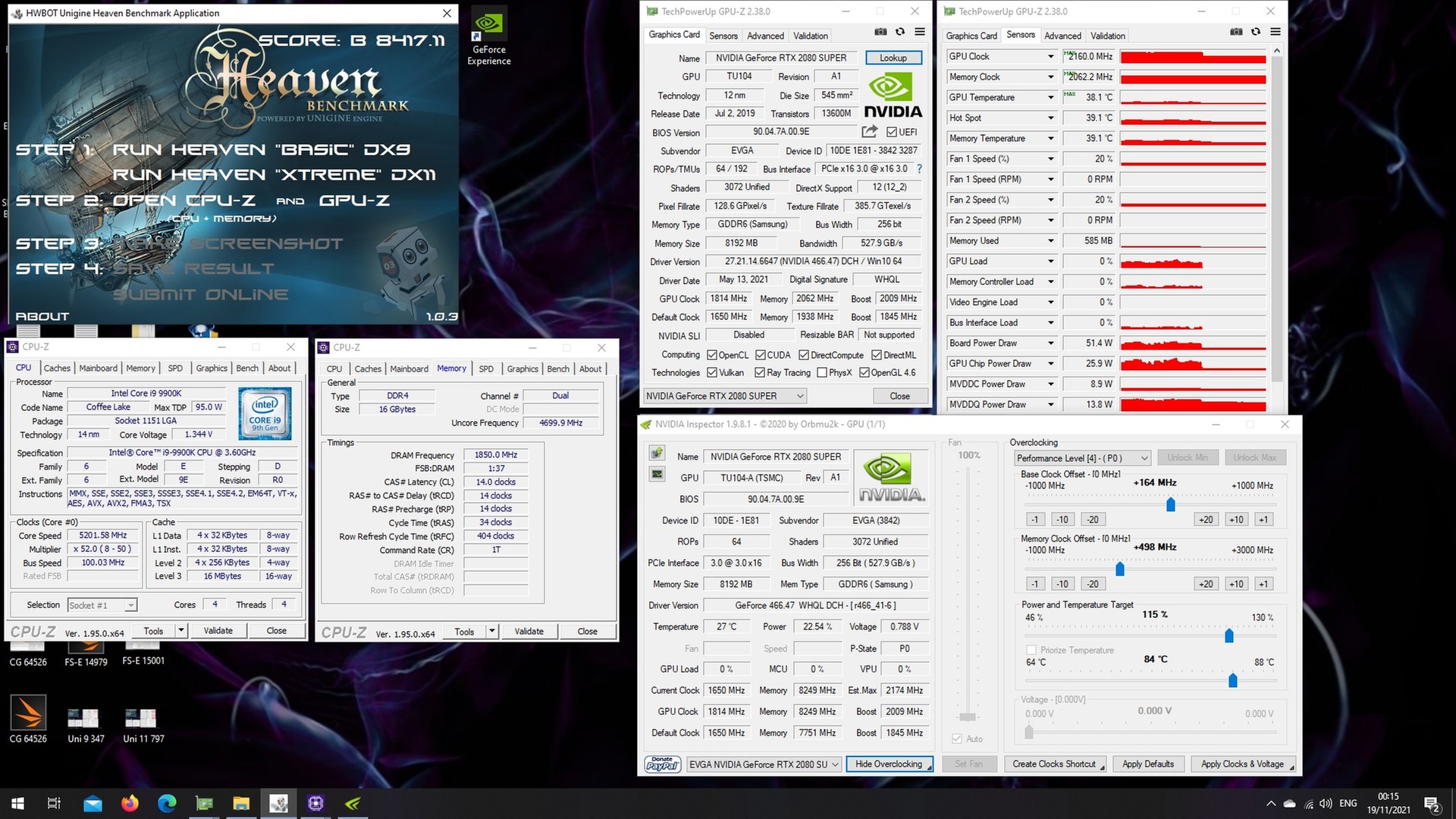The width and height of the screenshot is (1456, 819).
Task: Open the Mail app from the taskbar
Action: point(93,803)
